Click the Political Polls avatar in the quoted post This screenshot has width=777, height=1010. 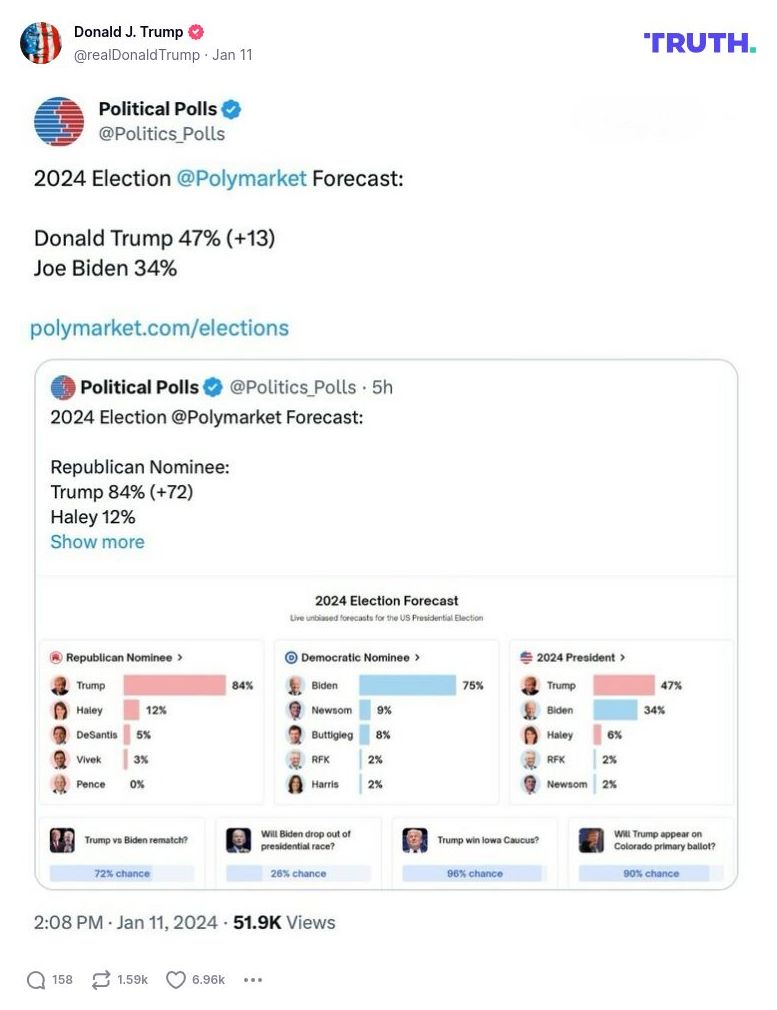point(60,387)
